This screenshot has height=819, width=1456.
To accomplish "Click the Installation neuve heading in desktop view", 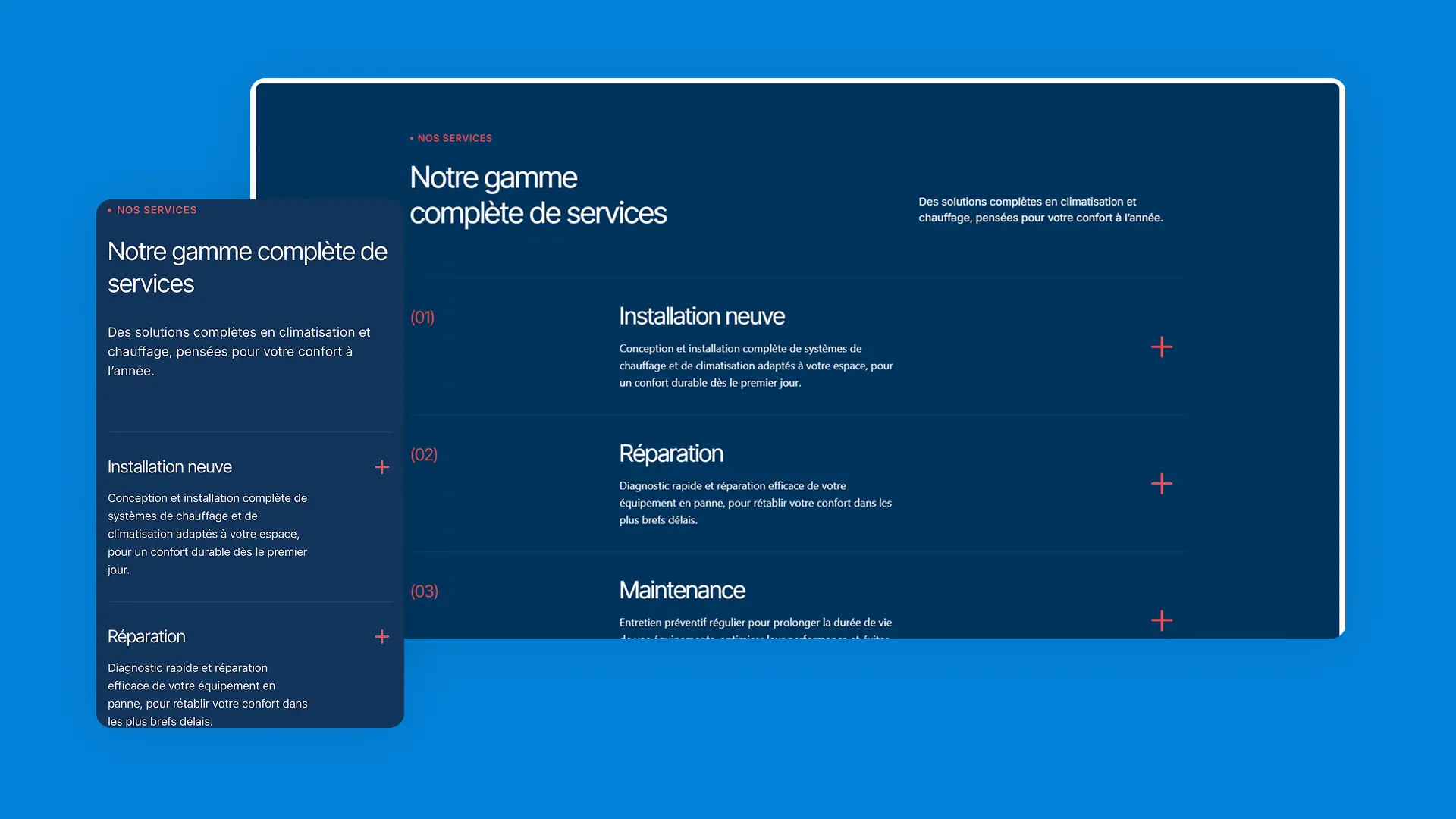I will [x=701, y=316].
